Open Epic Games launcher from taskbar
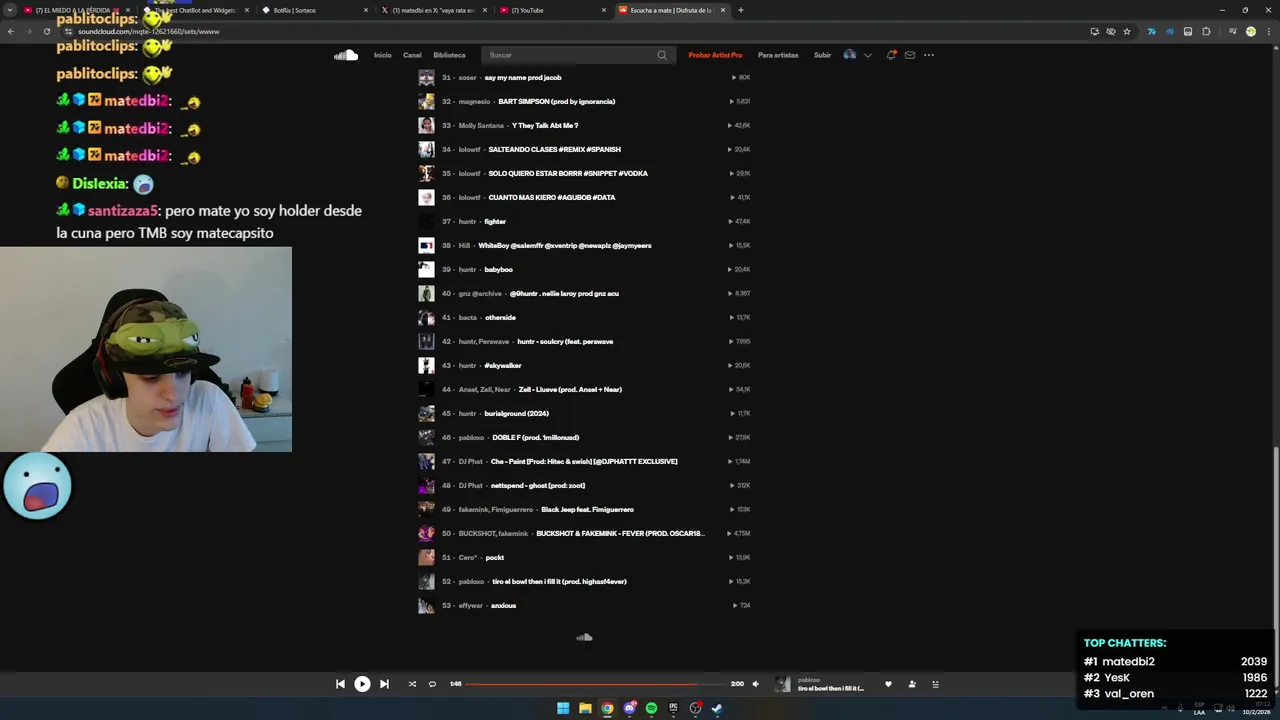 click(673, 708)
